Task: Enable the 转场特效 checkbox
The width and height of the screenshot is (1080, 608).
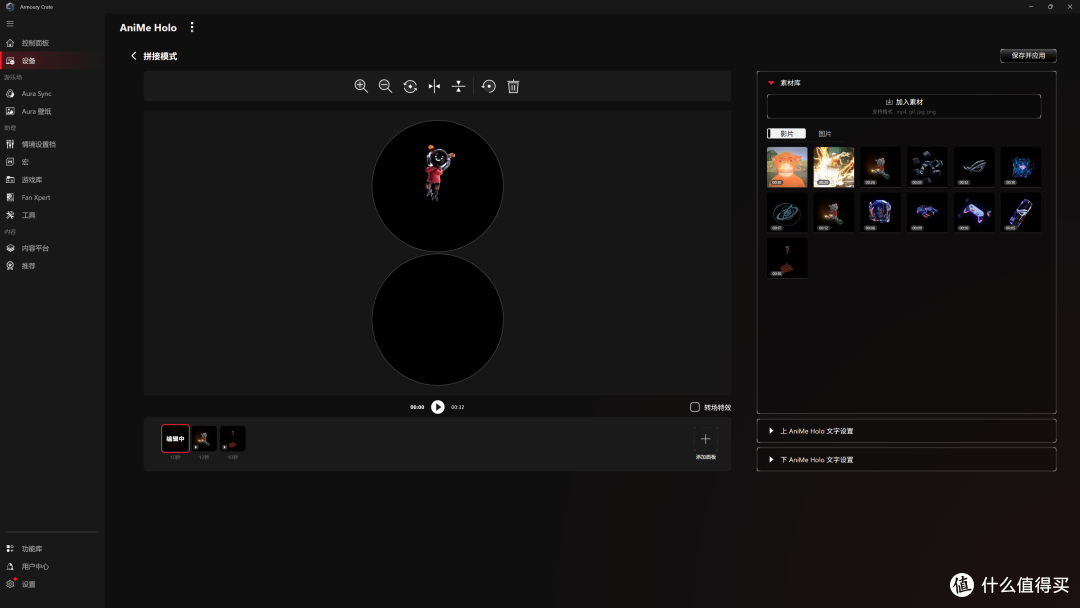Action: click(x=695, y=407)
